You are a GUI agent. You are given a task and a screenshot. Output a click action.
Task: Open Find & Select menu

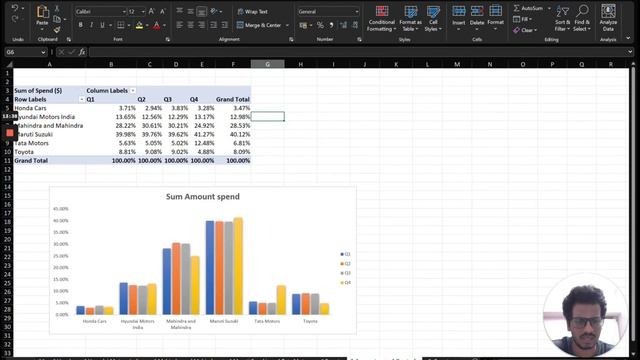point(582,18)
